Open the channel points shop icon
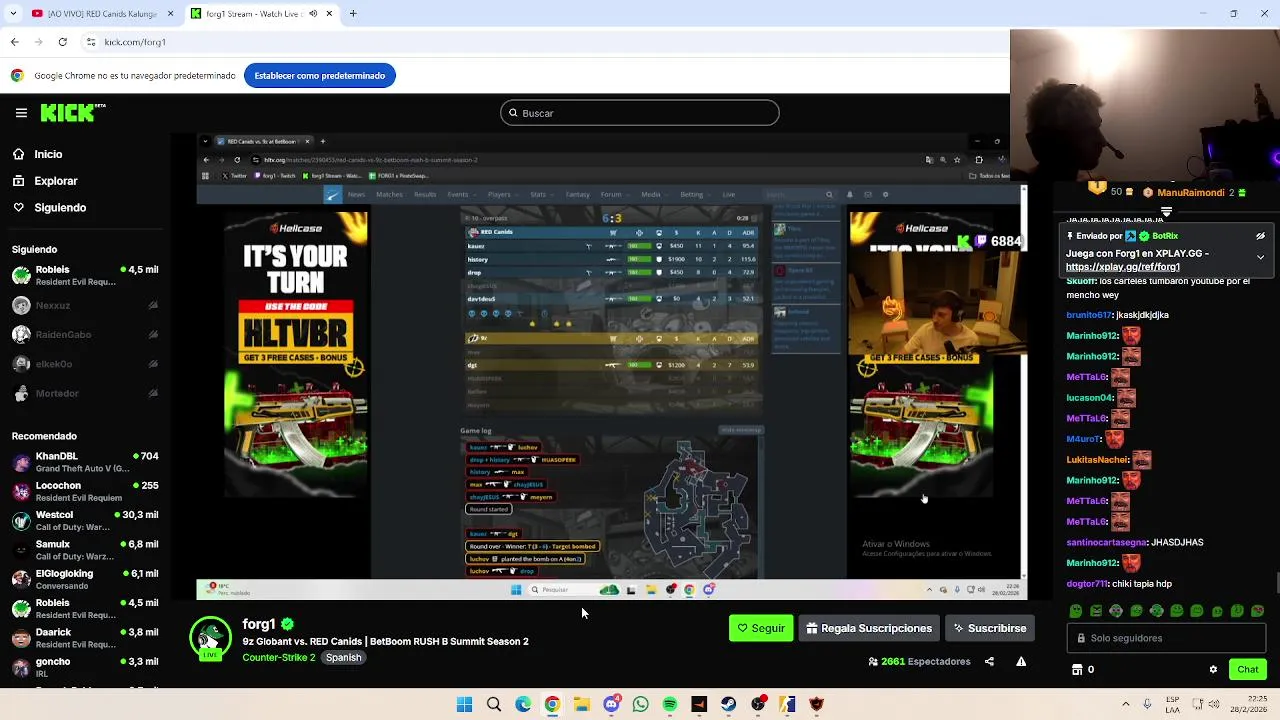This screenshot has width=1280, height=720. coord(1077,670)
